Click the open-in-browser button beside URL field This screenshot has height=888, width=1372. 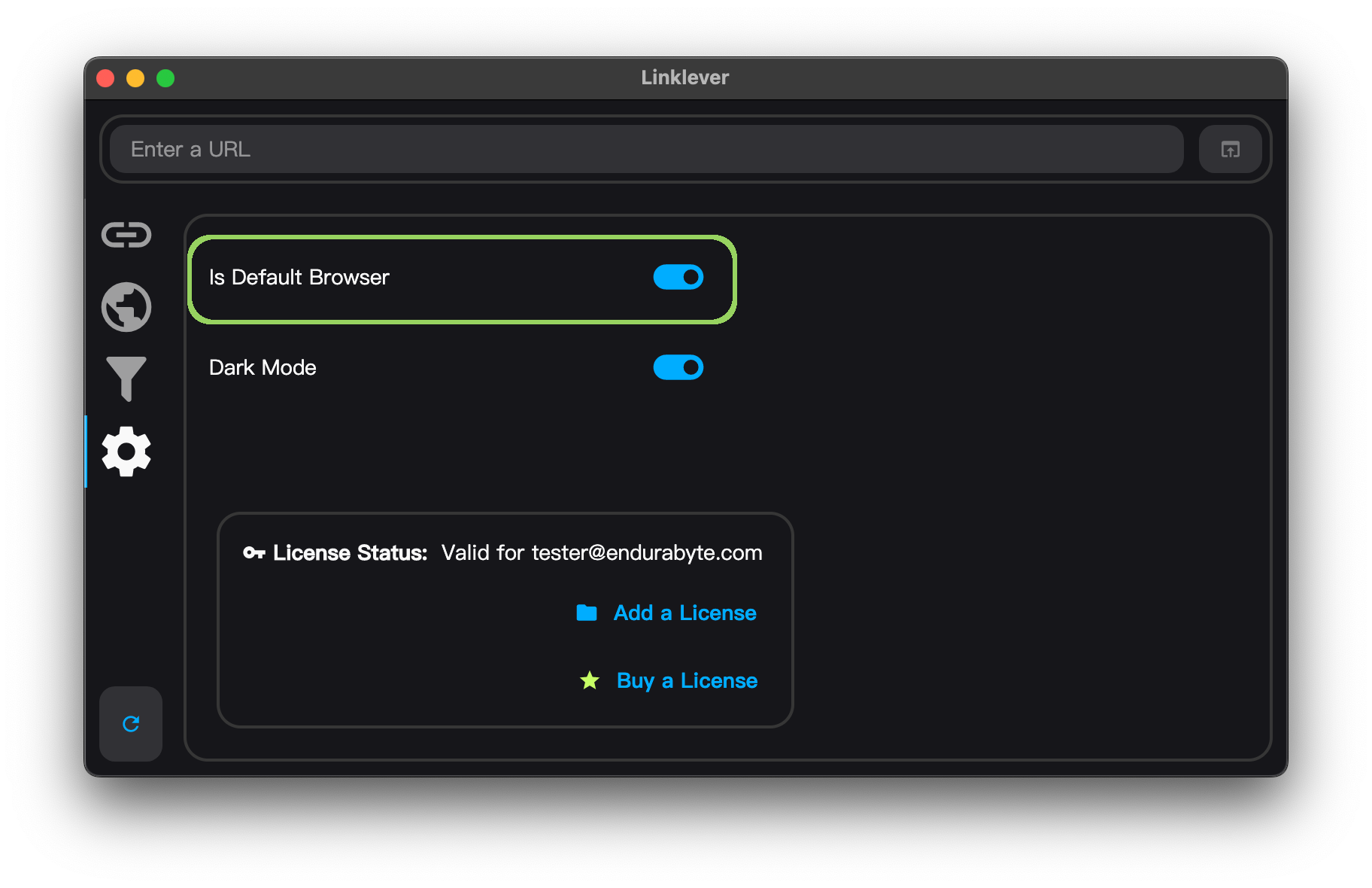click(x=1231, y=149)
